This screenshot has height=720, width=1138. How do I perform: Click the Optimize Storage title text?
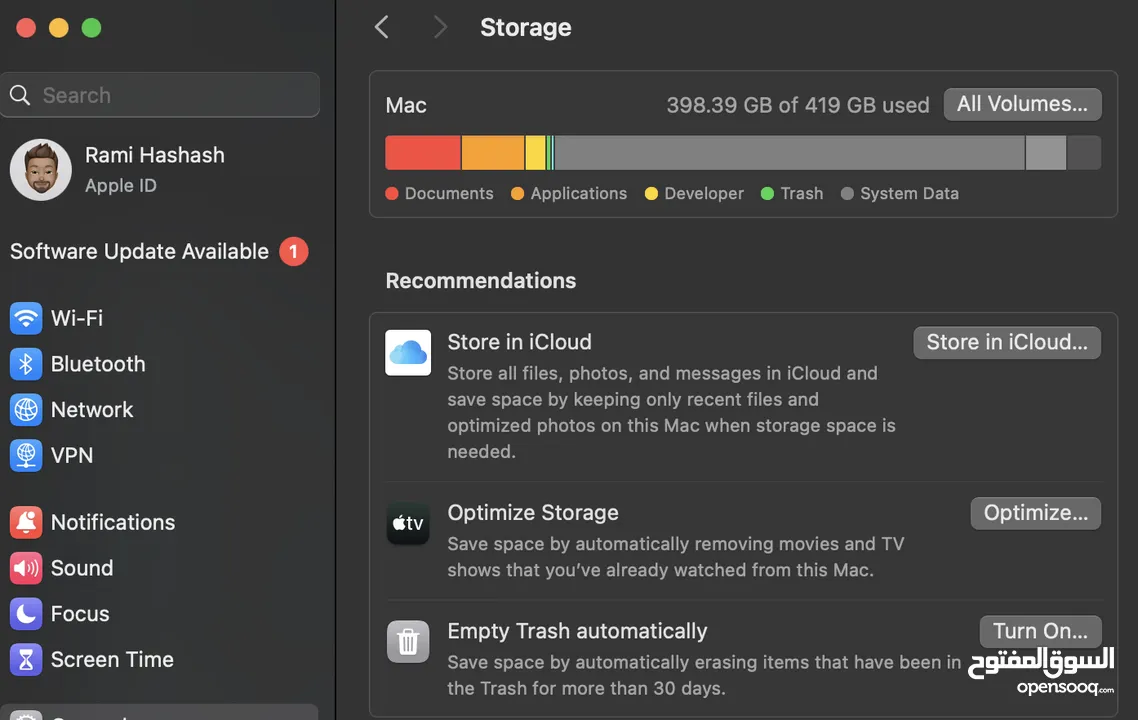(533, 512)
